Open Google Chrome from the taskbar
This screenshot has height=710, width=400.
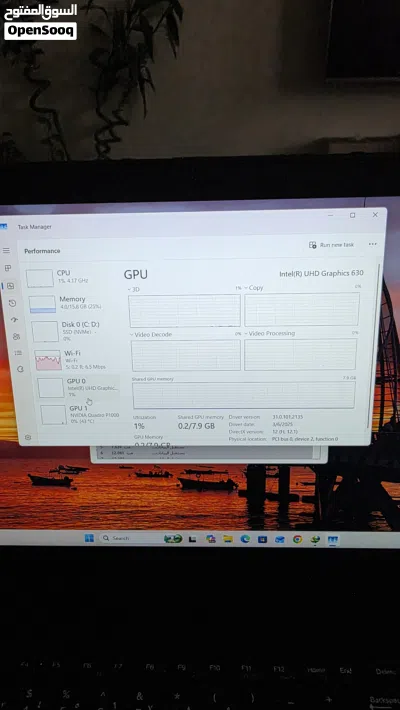[298, 539]
